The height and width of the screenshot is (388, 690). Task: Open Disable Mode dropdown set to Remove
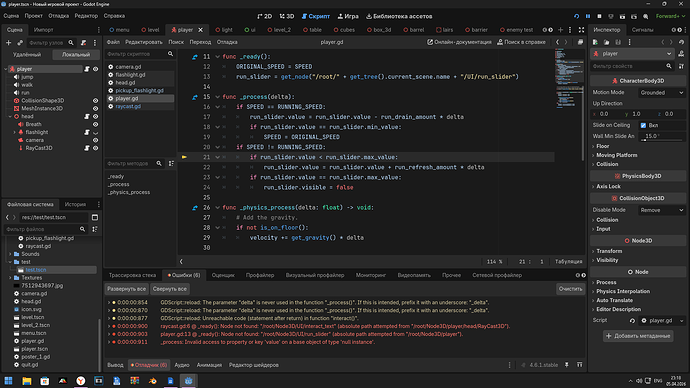662,210
